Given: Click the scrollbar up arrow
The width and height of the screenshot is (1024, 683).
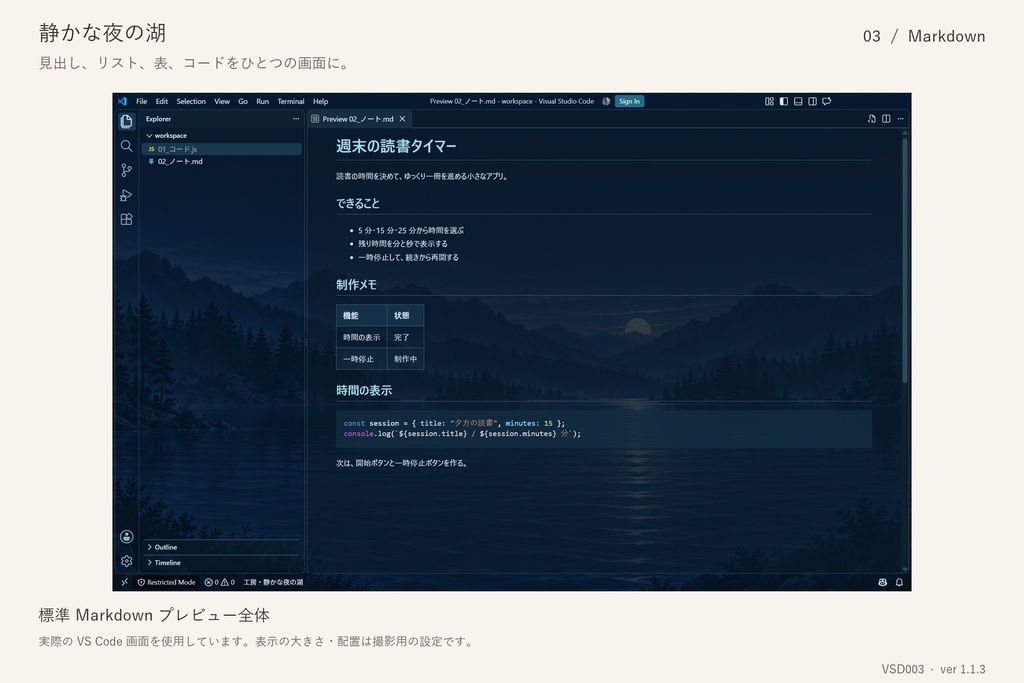Looking at the screenshot, I should (x=904, y=133).
